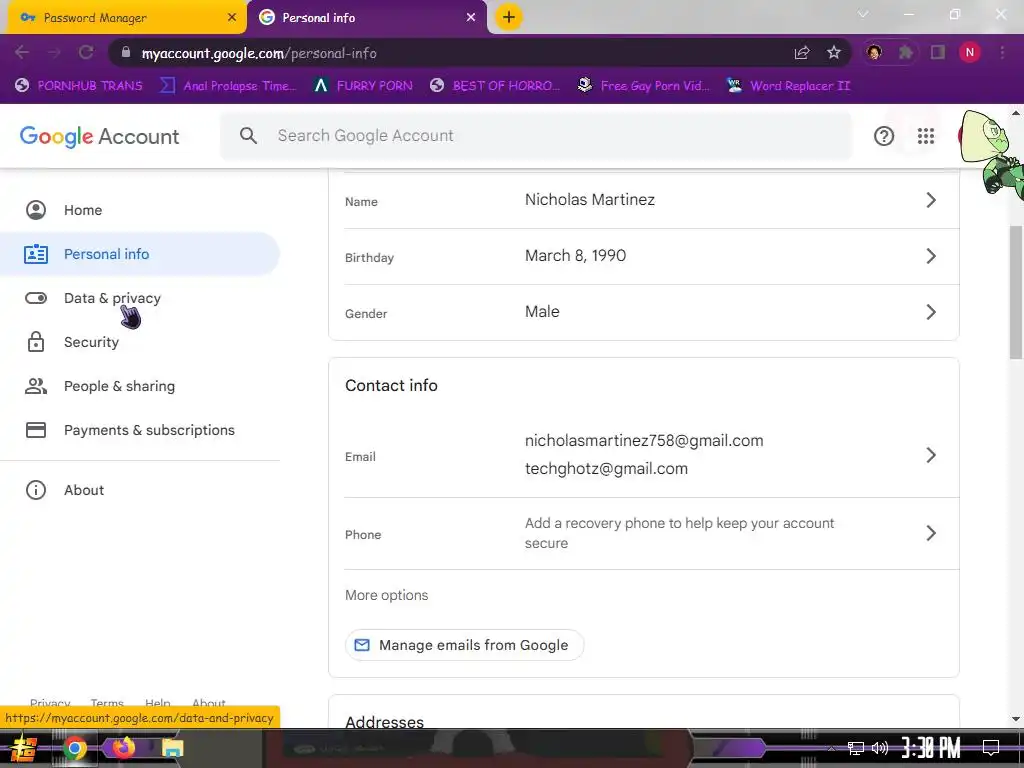Screen dimensions: 1024x768
Task: Click the browser back arrow
Action: (x=22, y=52)
